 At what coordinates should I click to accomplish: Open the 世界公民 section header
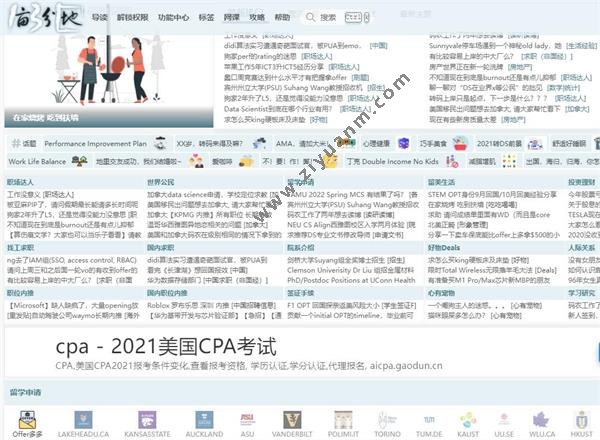[160, 182]
